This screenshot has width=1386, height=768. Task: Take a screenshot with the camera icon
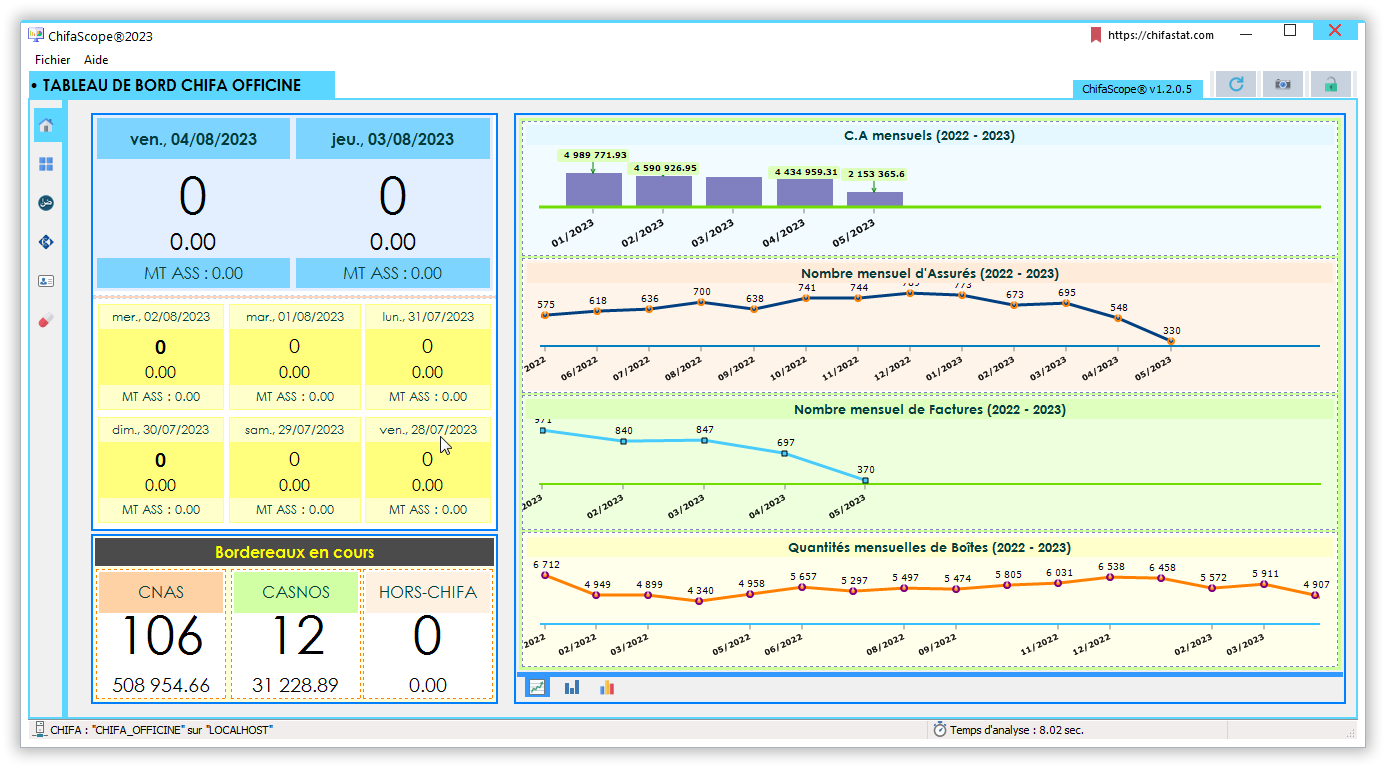click(x=1283, y=85)
